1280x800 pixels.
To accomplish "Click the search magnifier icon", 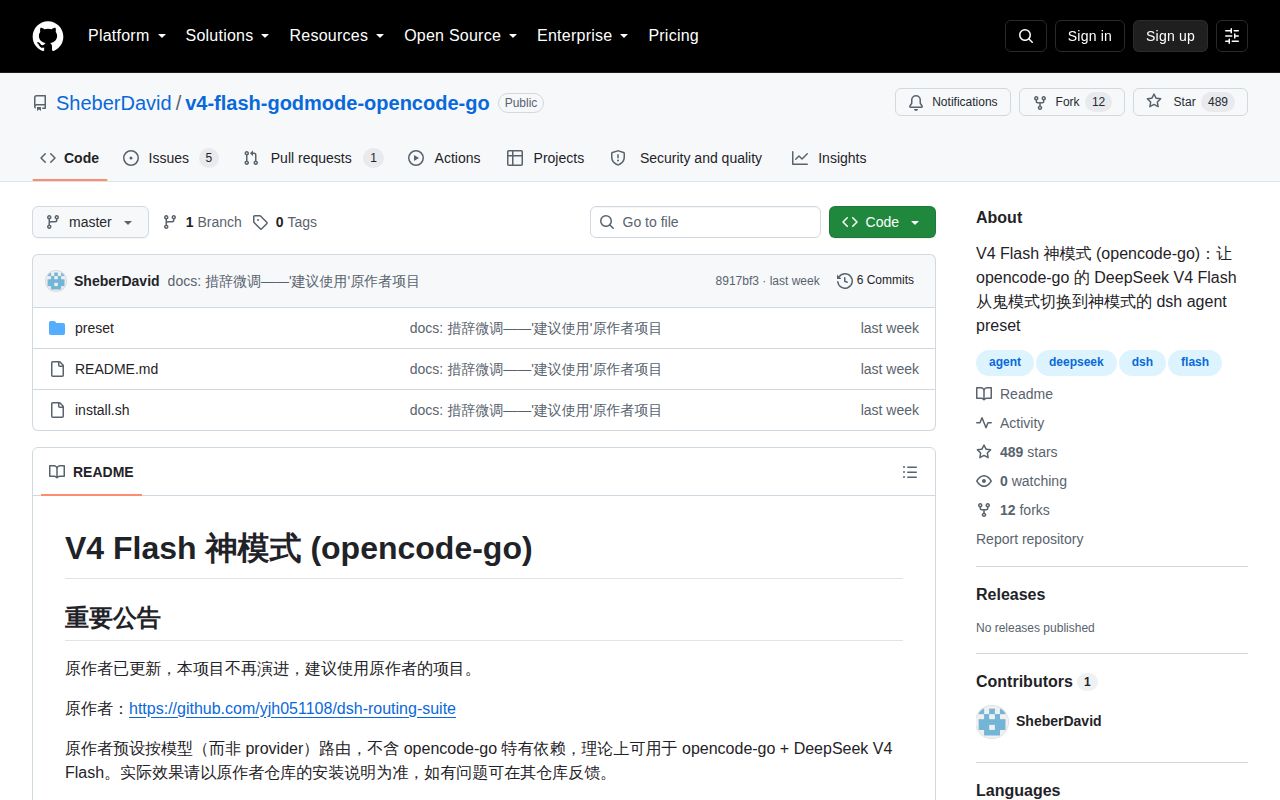I will coord(1026,36).
